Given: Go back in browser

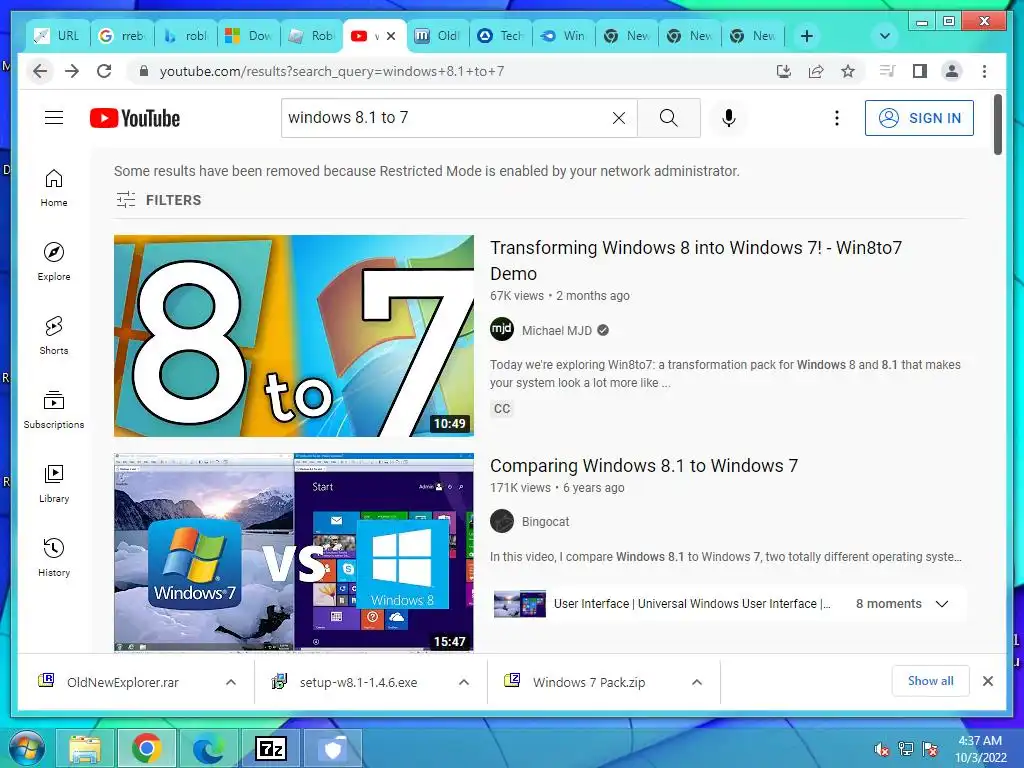Looking at the screenshot, I should [x=40, y=71].
